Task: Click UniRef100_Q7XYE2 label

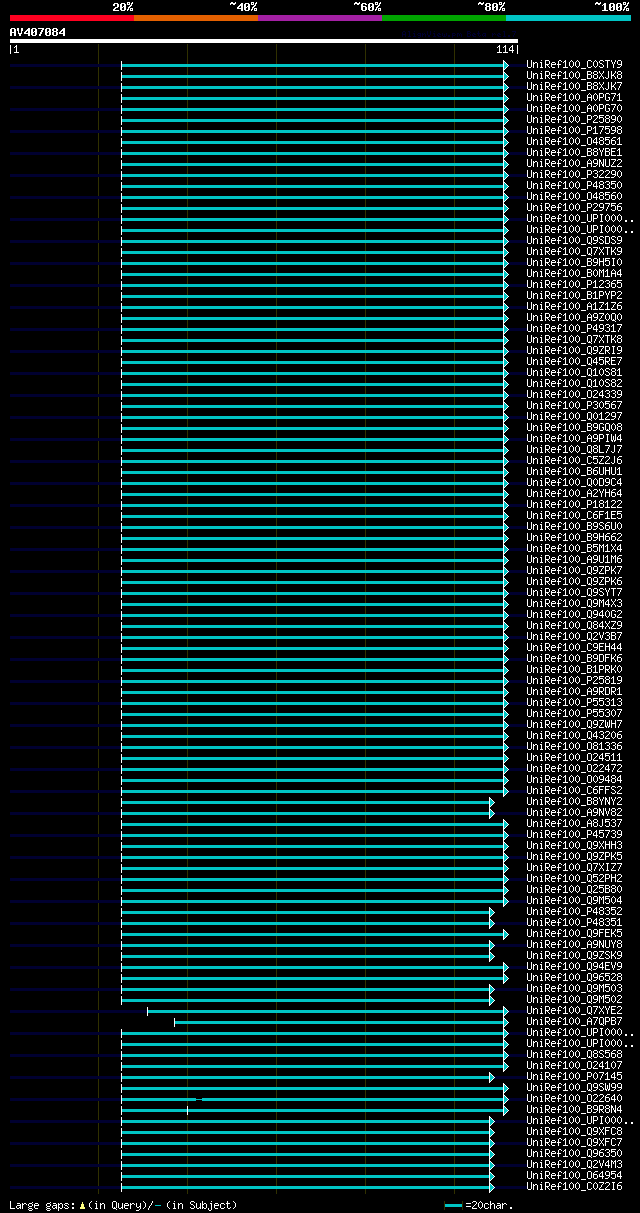Action: [574, 1010]
